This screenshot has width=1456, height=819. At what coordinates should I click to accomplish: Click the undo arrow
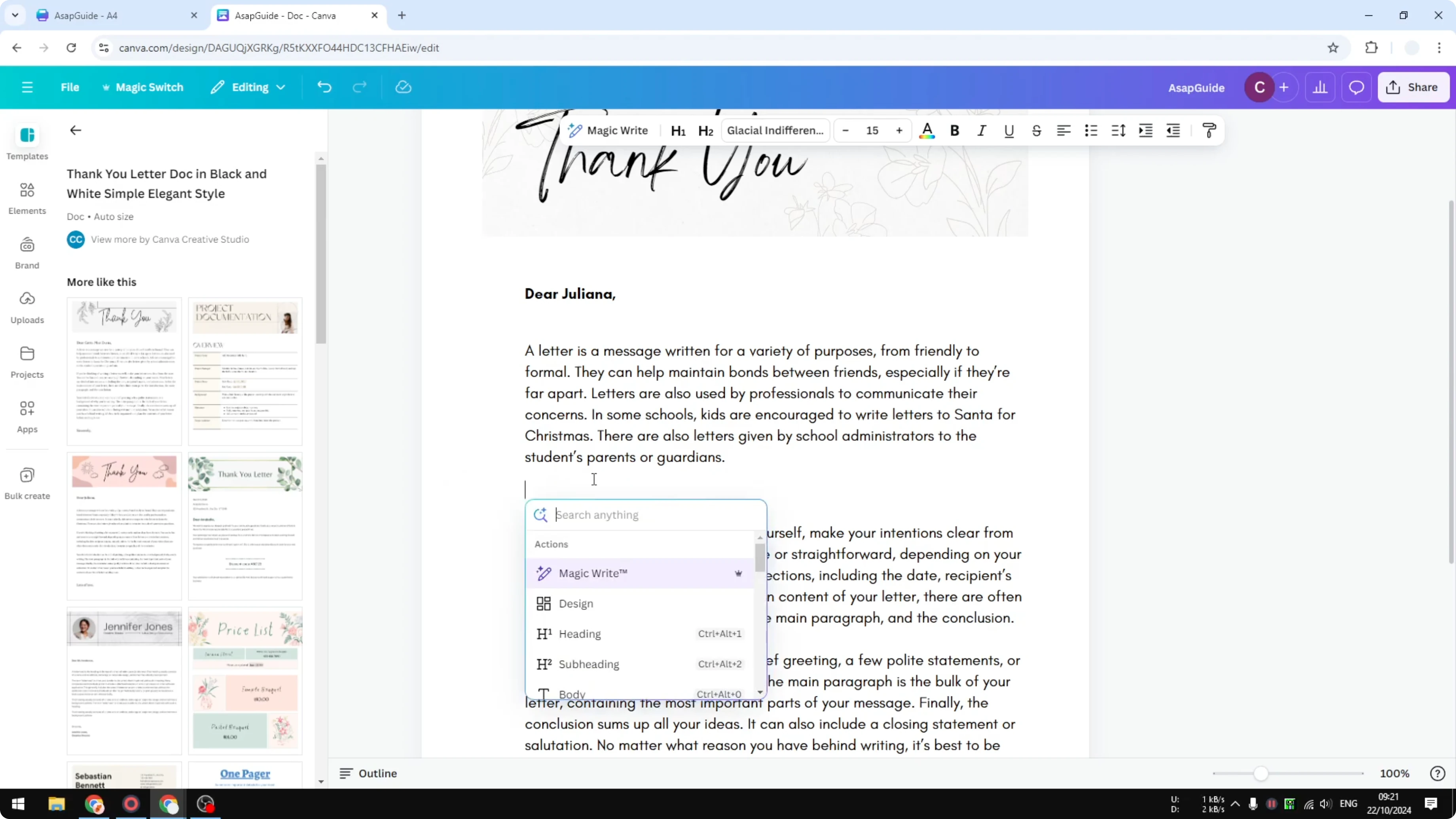pos(323,87)
